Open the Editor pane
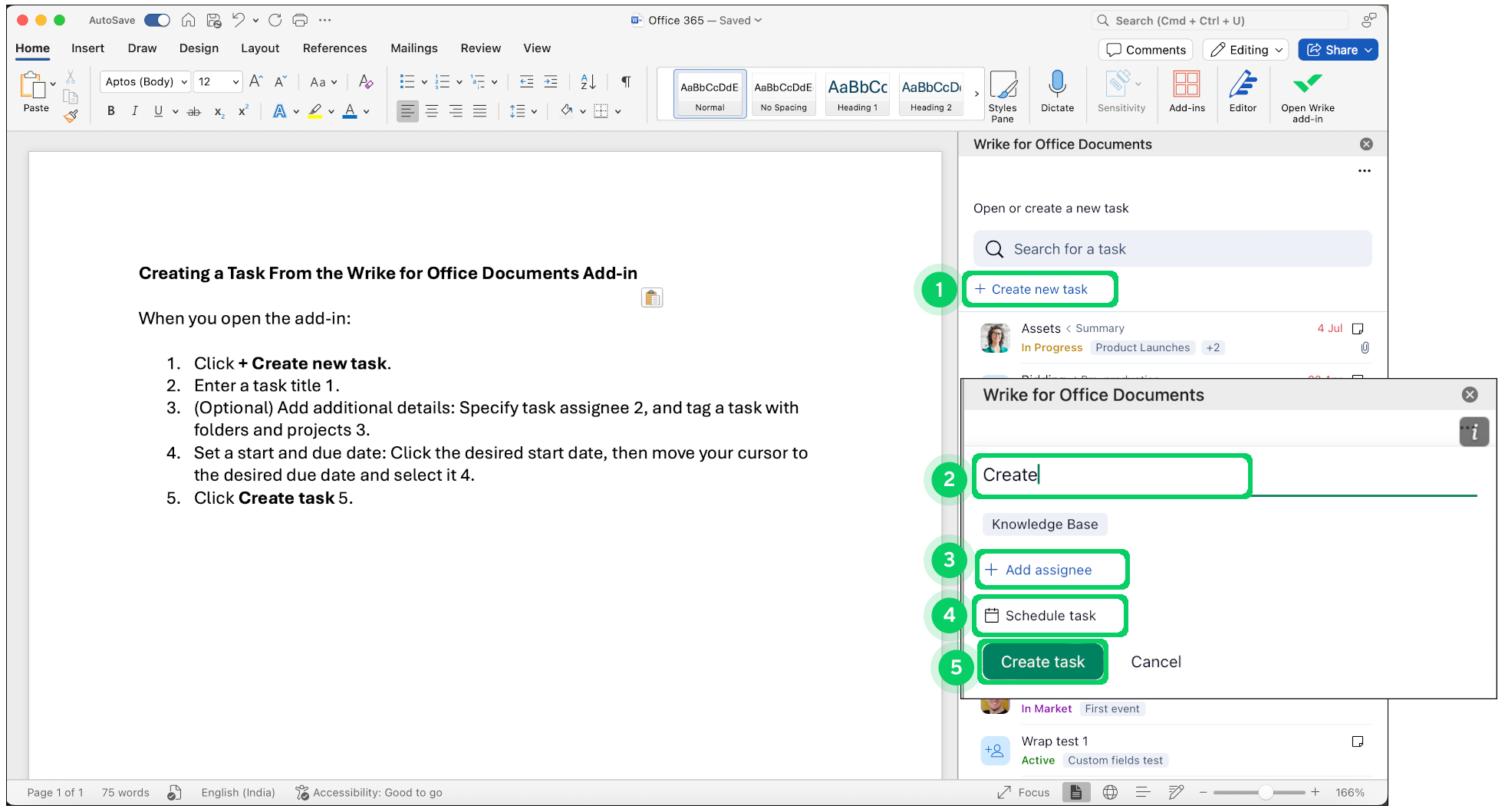The width and height of the screenshot is (1505, 812). [1243, 92]
